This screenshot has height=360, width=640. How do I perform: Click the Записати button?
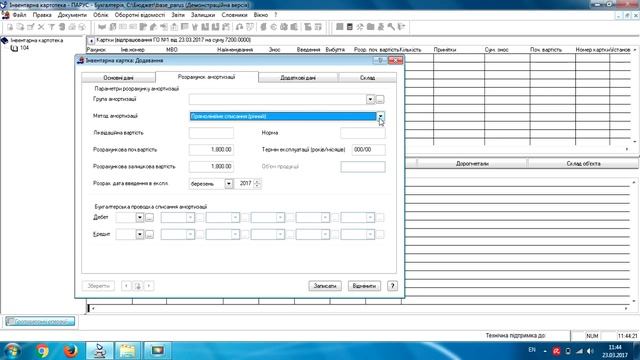click(x=325, y=286)
